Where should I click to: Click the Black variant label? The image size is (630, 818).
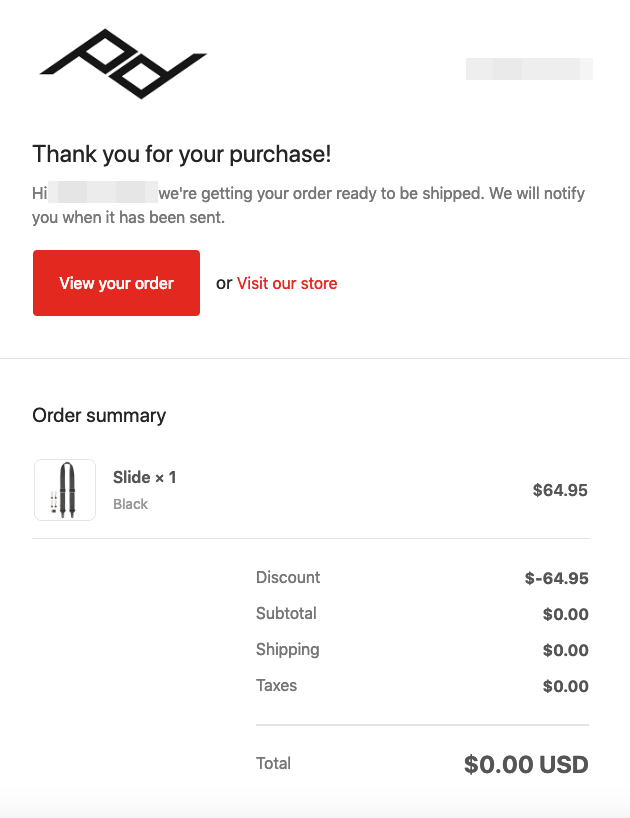(130, 504)
